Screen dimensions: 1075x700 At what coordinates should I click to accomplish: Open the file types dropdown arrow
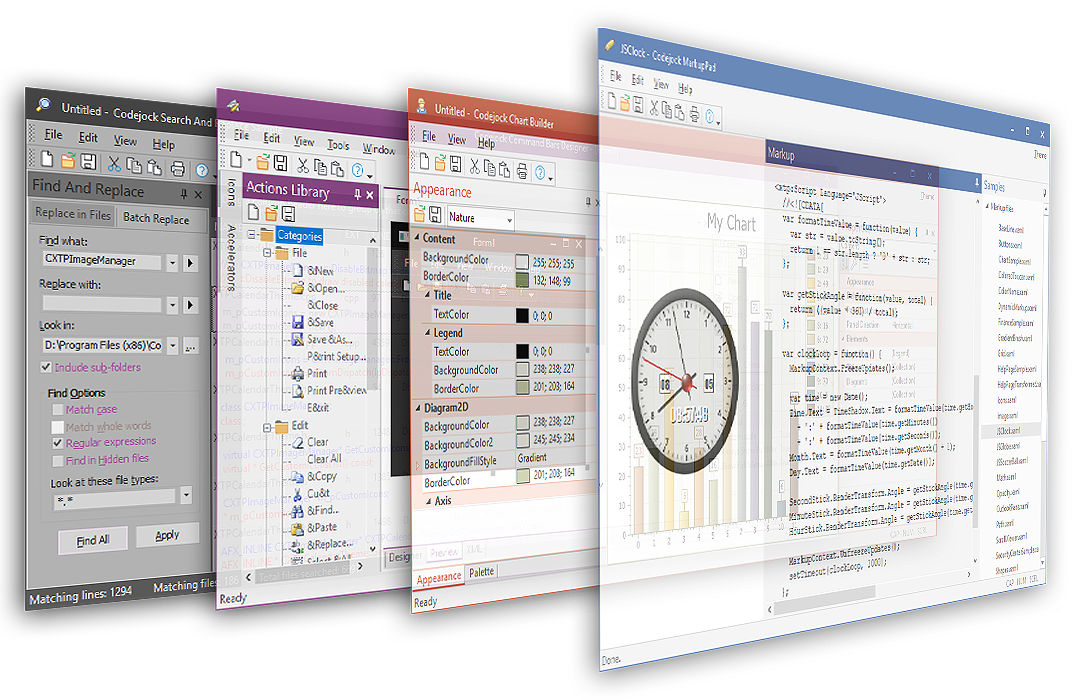[186, 495]
